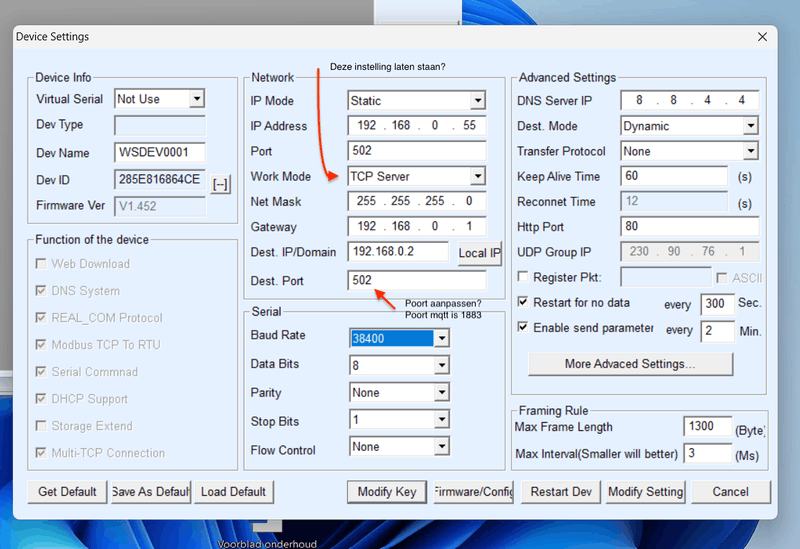The width and height of the screenshot is (800, 549).
Task: Toggle the Storage Extend checkbox
Action: coord(41,426)
